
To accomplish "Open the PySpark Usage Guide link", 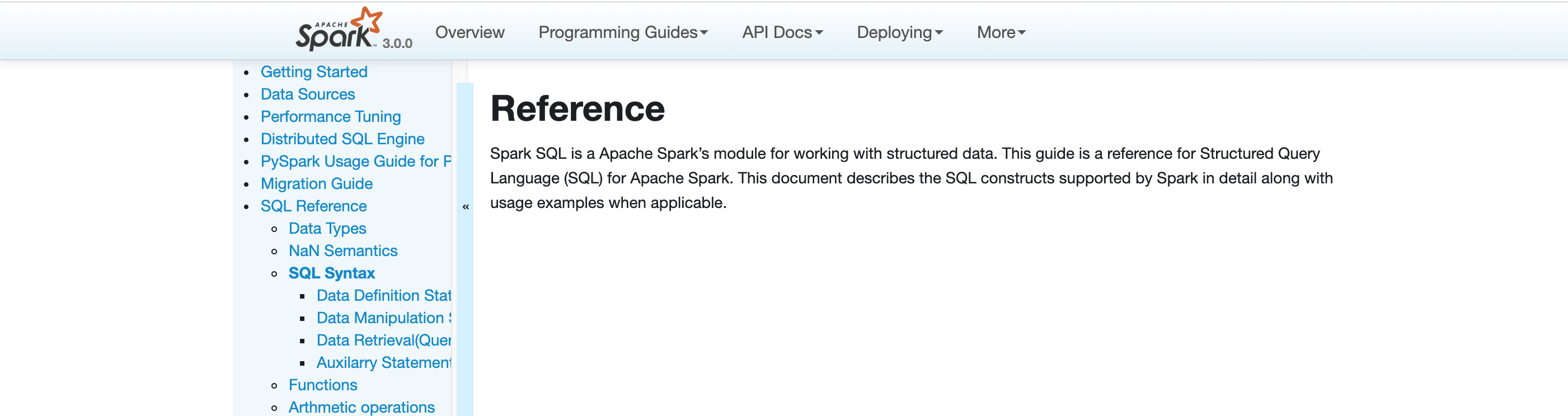I will click(355, 161).
